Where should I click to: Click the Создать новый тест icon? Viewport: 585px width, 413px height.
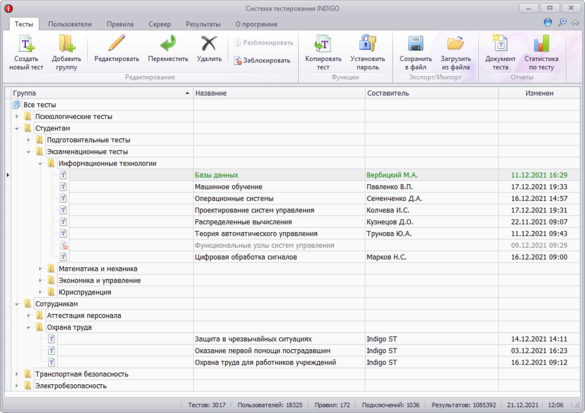[x=26, y=45]
